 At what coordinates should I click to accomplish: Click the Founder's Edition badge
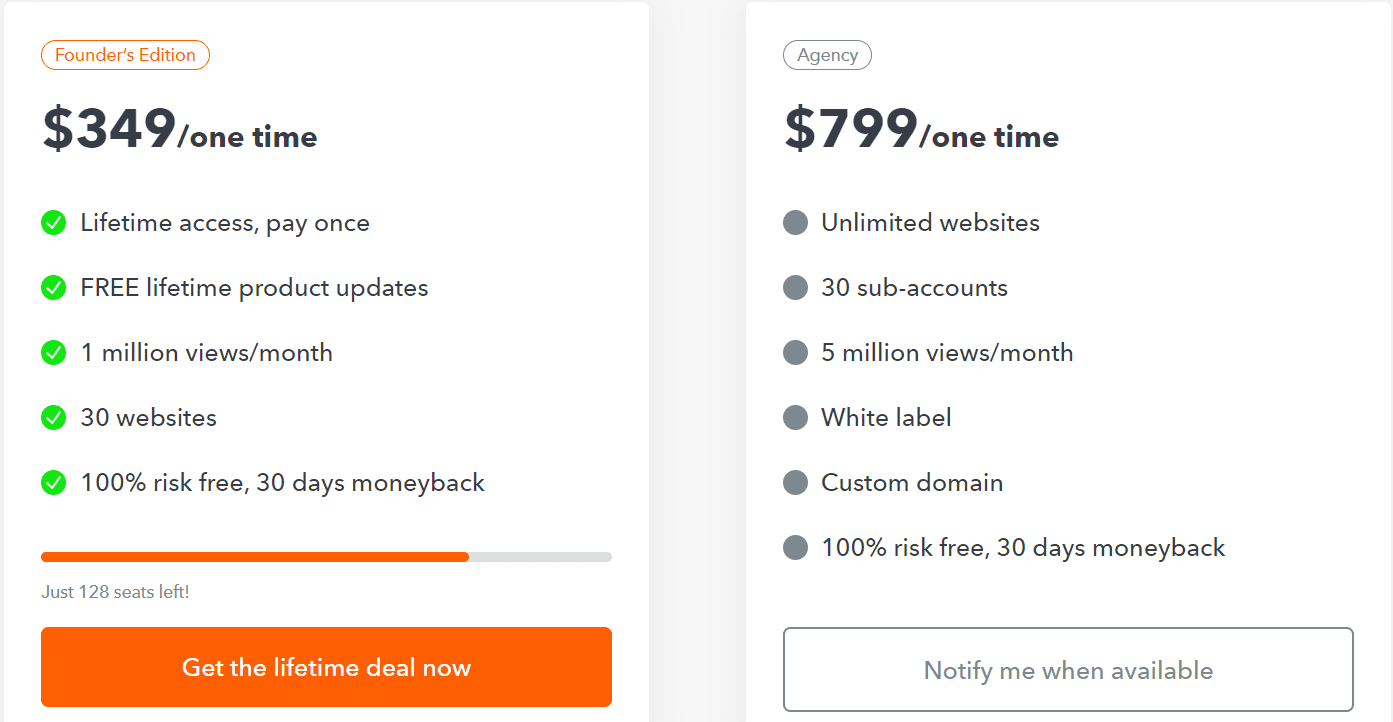(x=125, y=55)
